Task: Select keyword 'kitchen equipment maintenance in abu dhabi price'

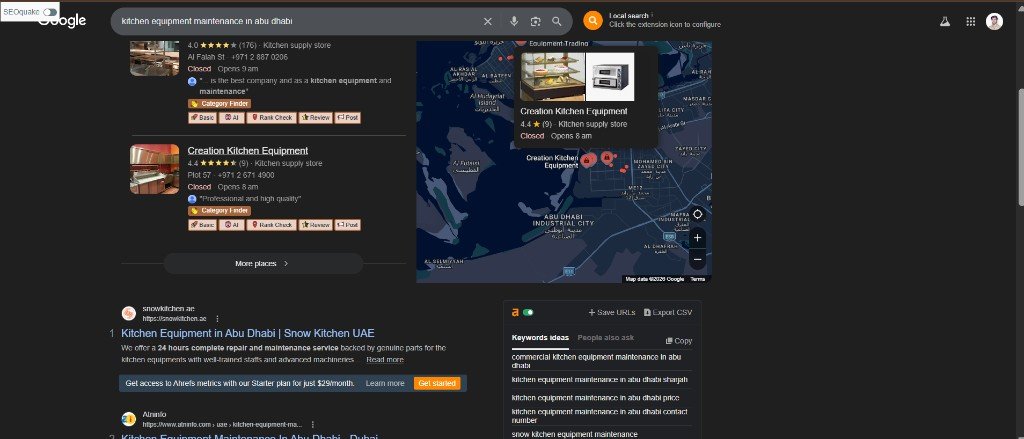Action: 596,398
